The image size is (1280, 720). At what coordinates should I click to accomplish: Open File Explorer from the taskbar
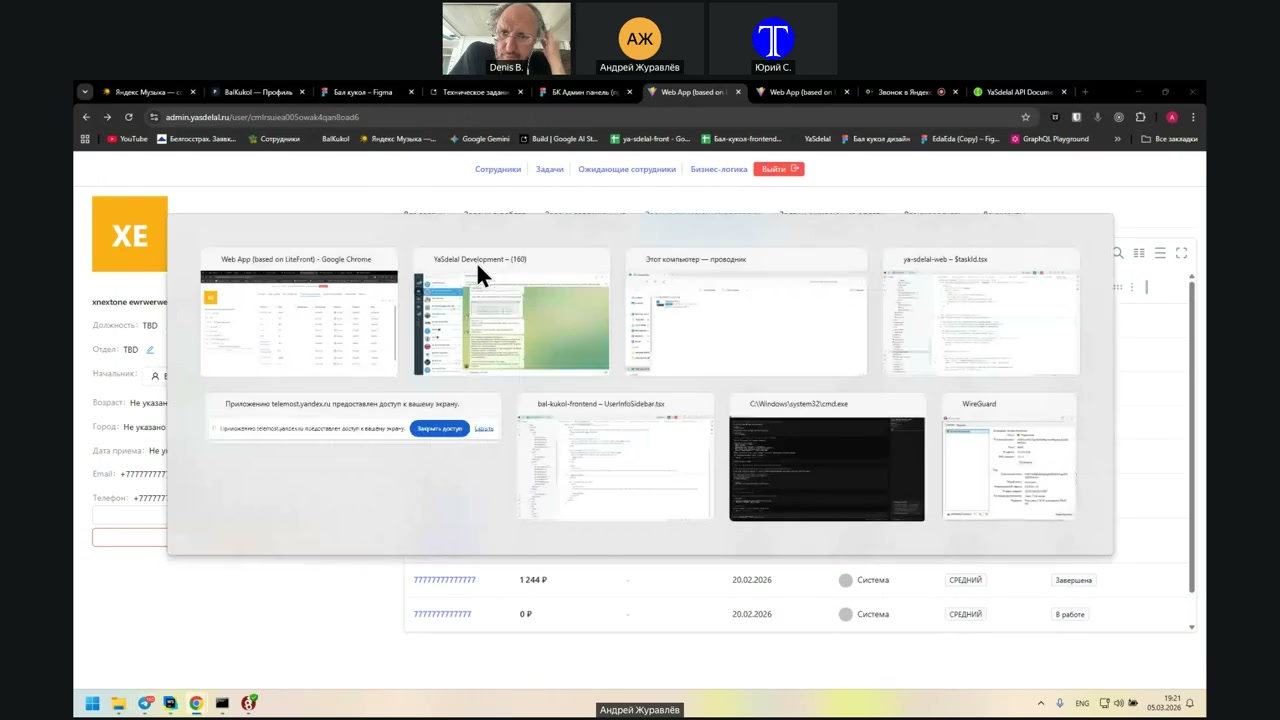pos(118,703)
